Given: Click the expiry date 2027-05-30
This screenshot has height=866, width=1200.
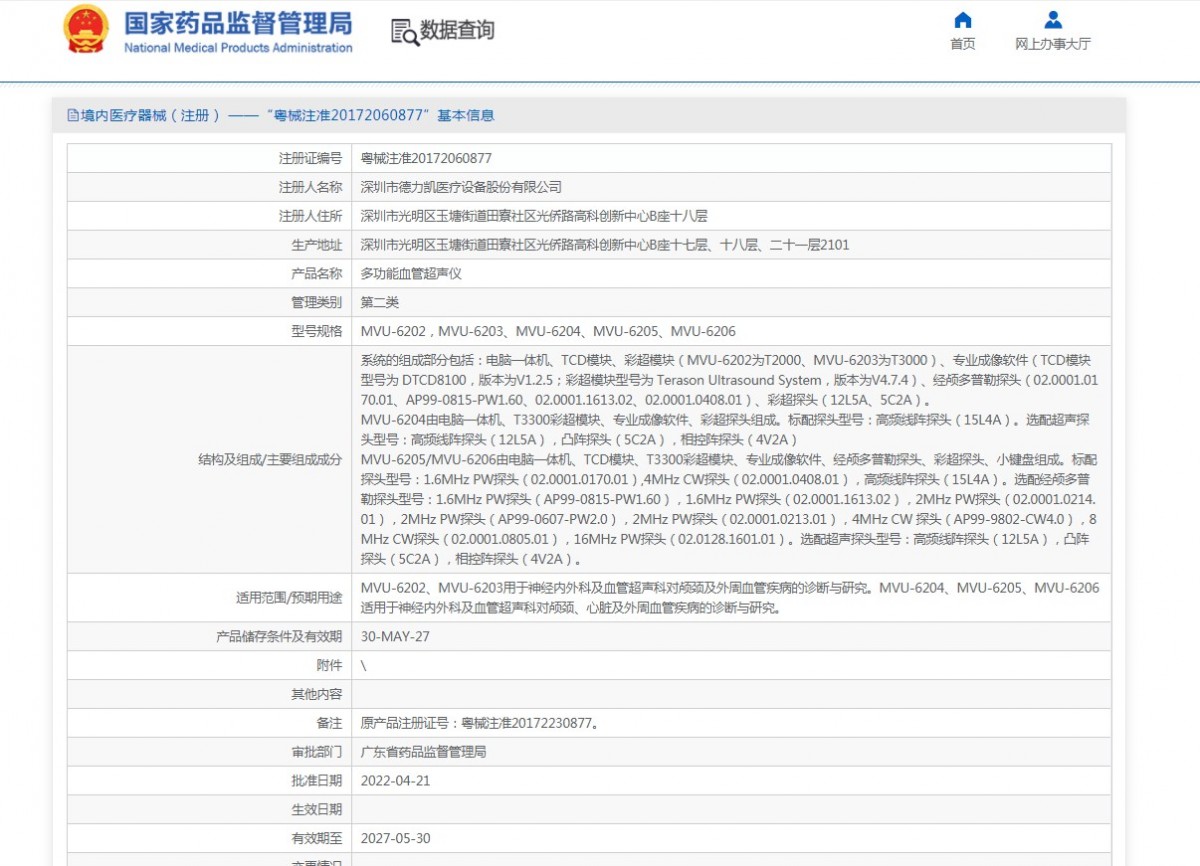Looking at the screenshot, I should pos(395,838).
